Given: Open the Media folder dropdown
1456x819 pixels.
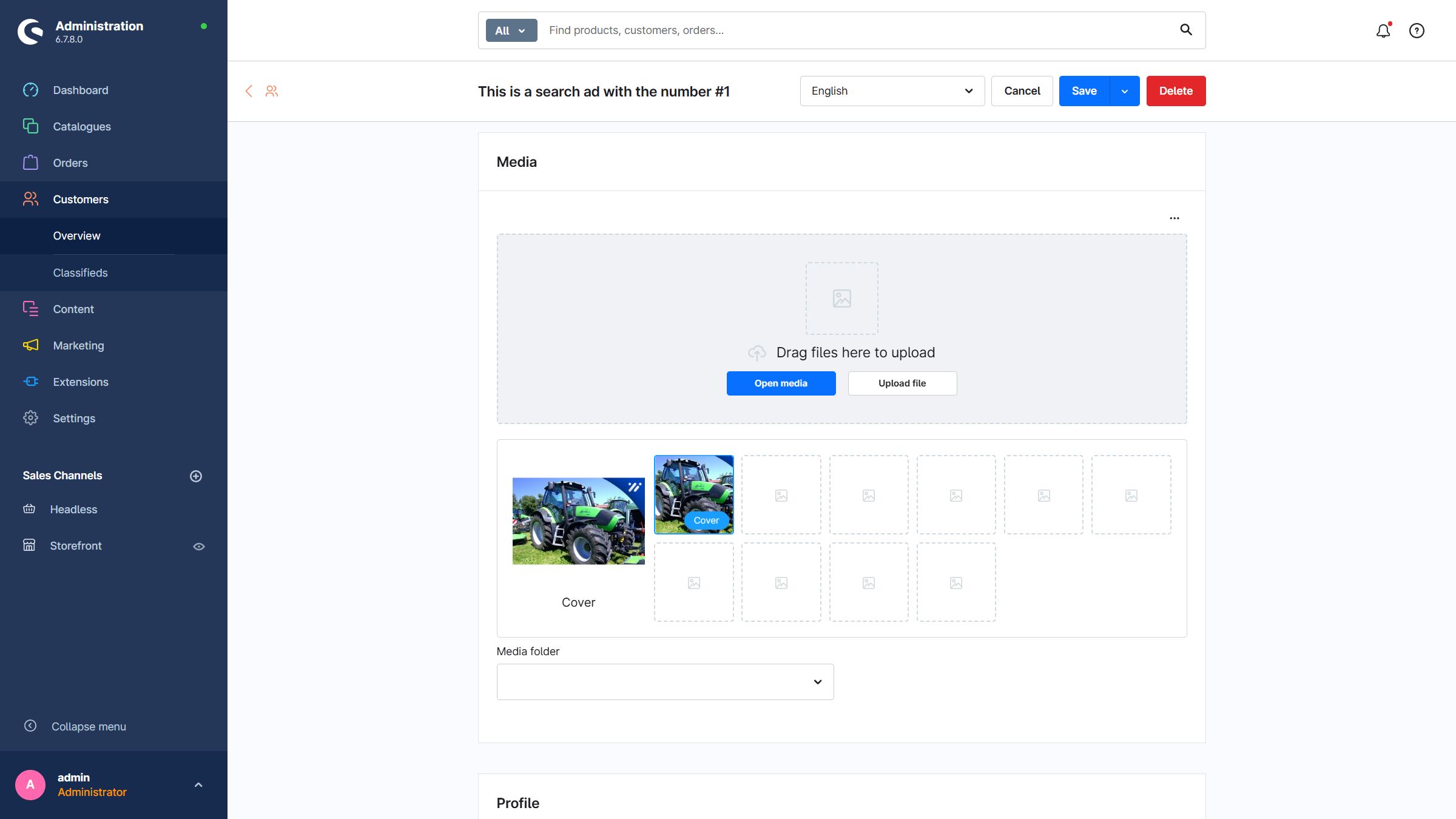Looking at the screenshot, I should pos(665,682).
